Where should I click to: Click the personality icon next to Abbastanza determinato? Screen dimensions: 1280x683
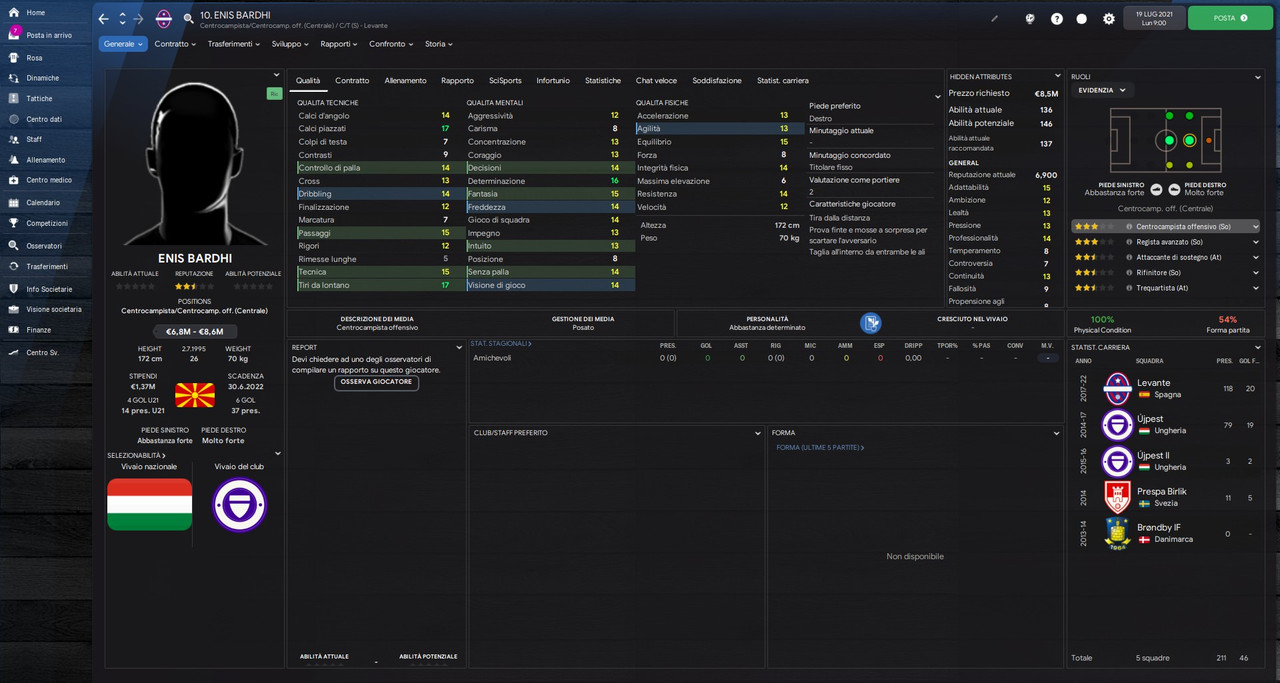[871, 322]
